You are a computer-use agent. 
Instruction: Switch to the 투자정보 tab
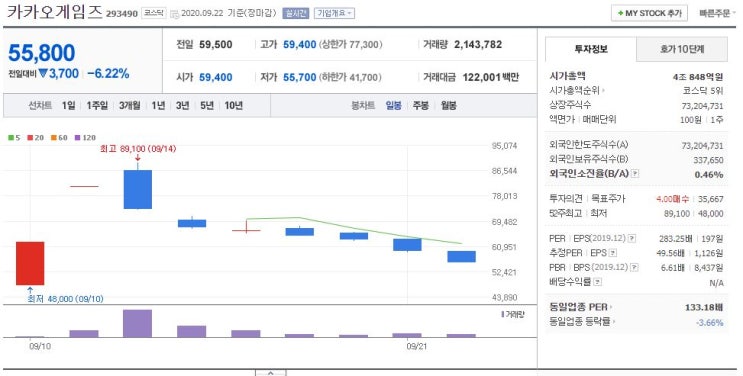pos(591,49)
